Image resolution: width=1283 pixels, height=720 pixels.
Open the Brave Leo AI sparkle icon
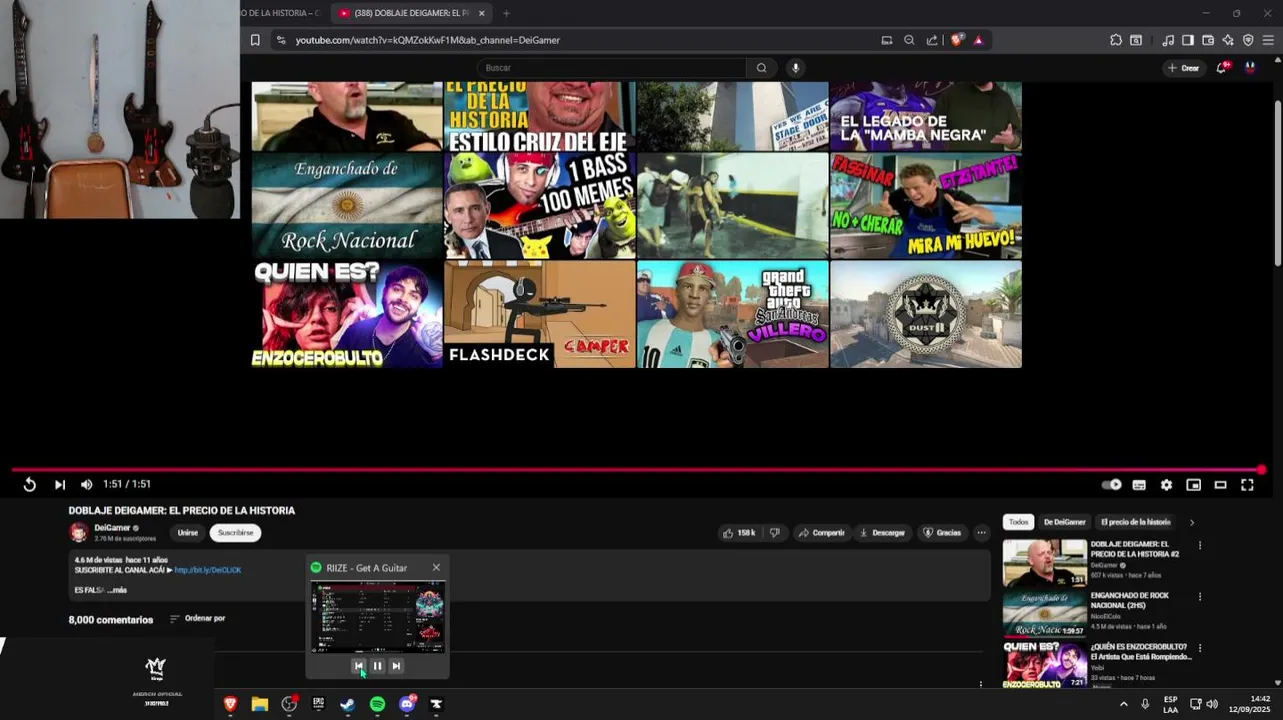point(1228,40)
